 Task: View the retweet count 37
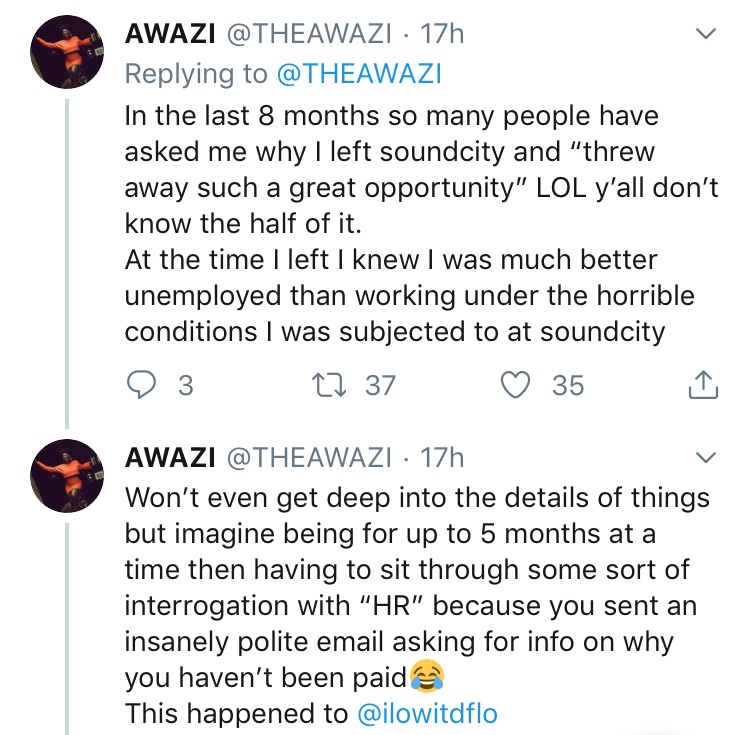[x=380, y=385]
